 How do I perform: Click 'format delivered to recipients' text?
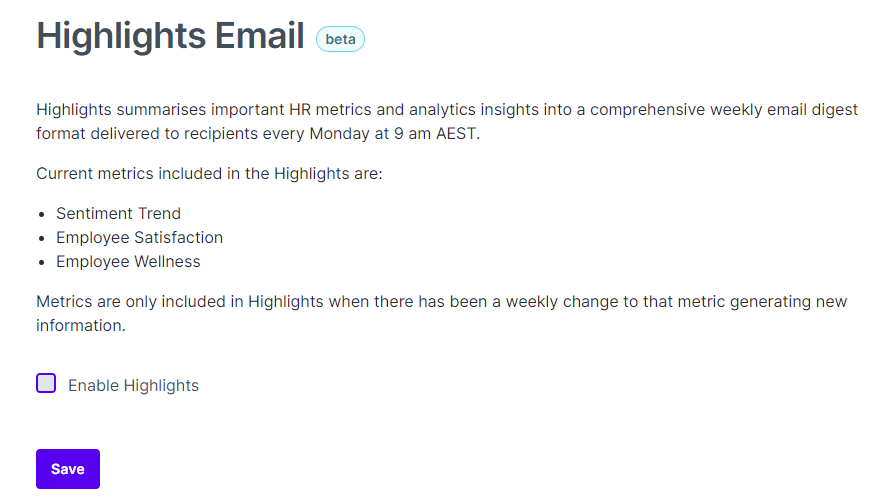171,134
